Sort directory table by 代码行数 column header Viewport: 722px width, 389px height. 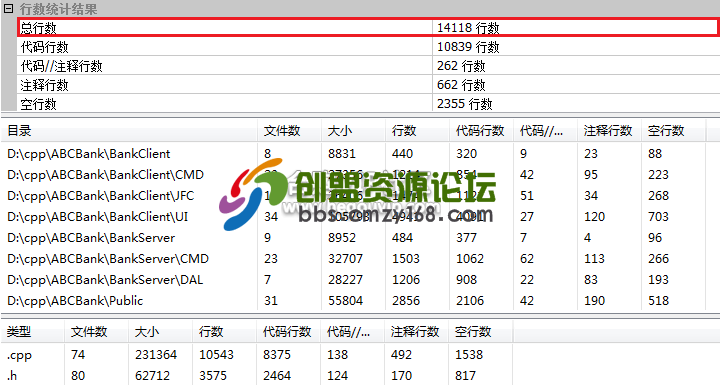tap(481, 131)
